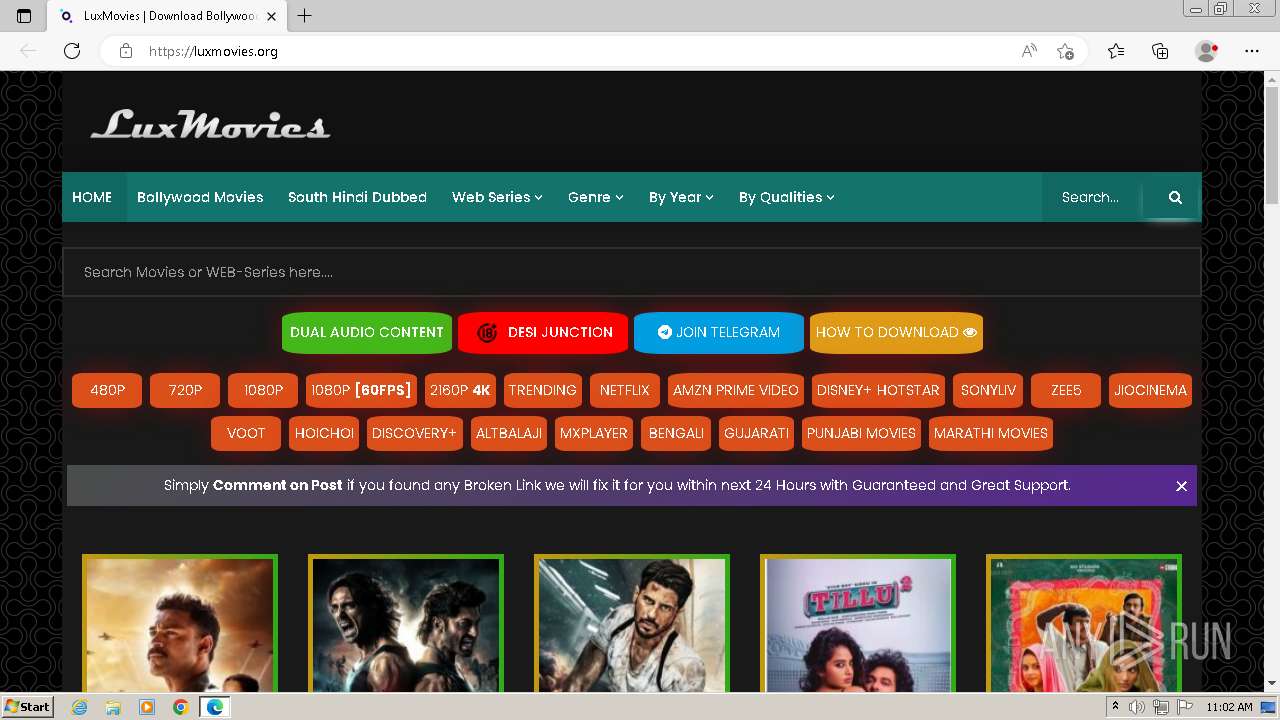Viewport: 1280px width, 720px height.
Task: Focus the navbar Search... field
Action: point(1092,197)
